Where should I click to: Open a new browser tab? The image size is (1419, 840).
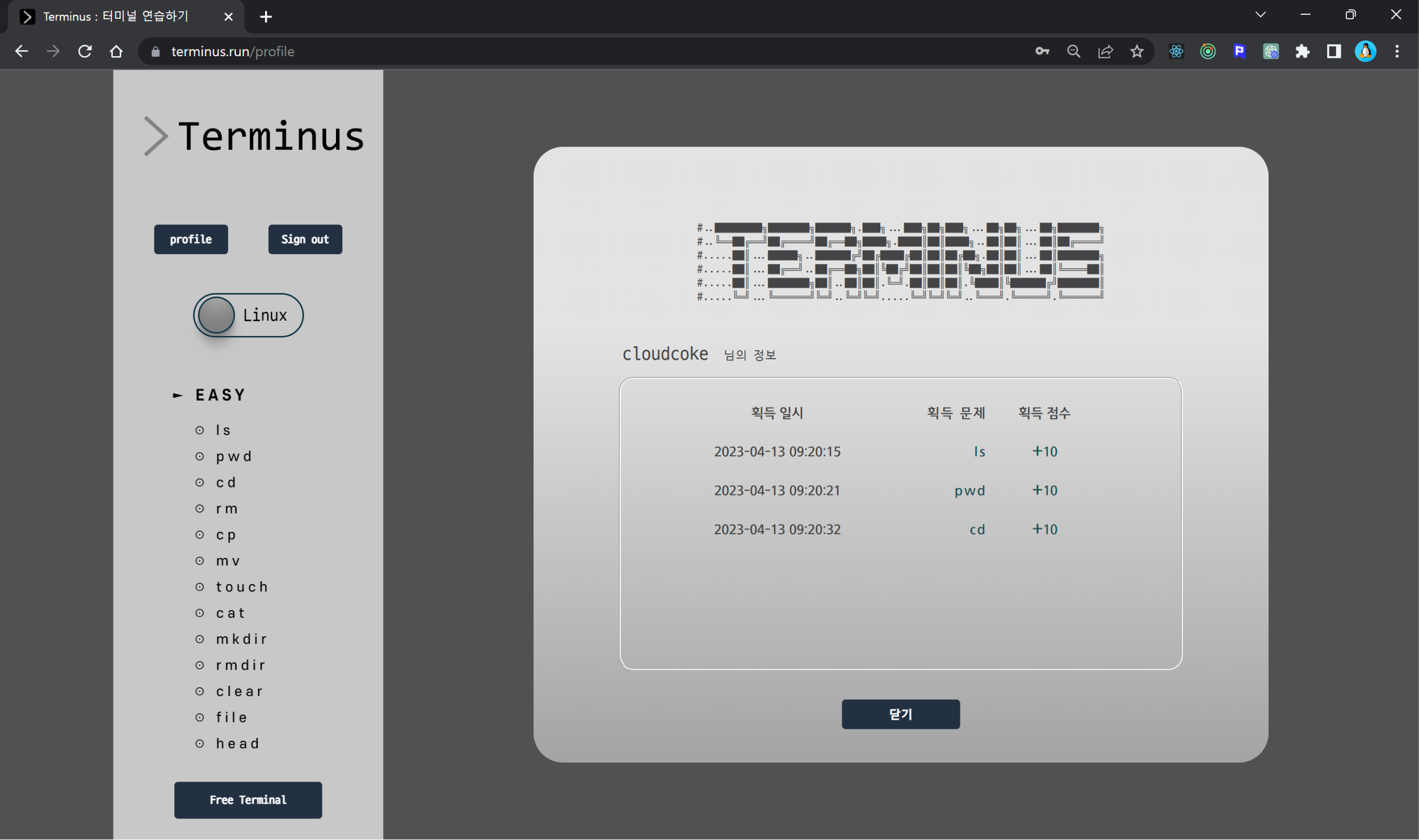[266, 17]
